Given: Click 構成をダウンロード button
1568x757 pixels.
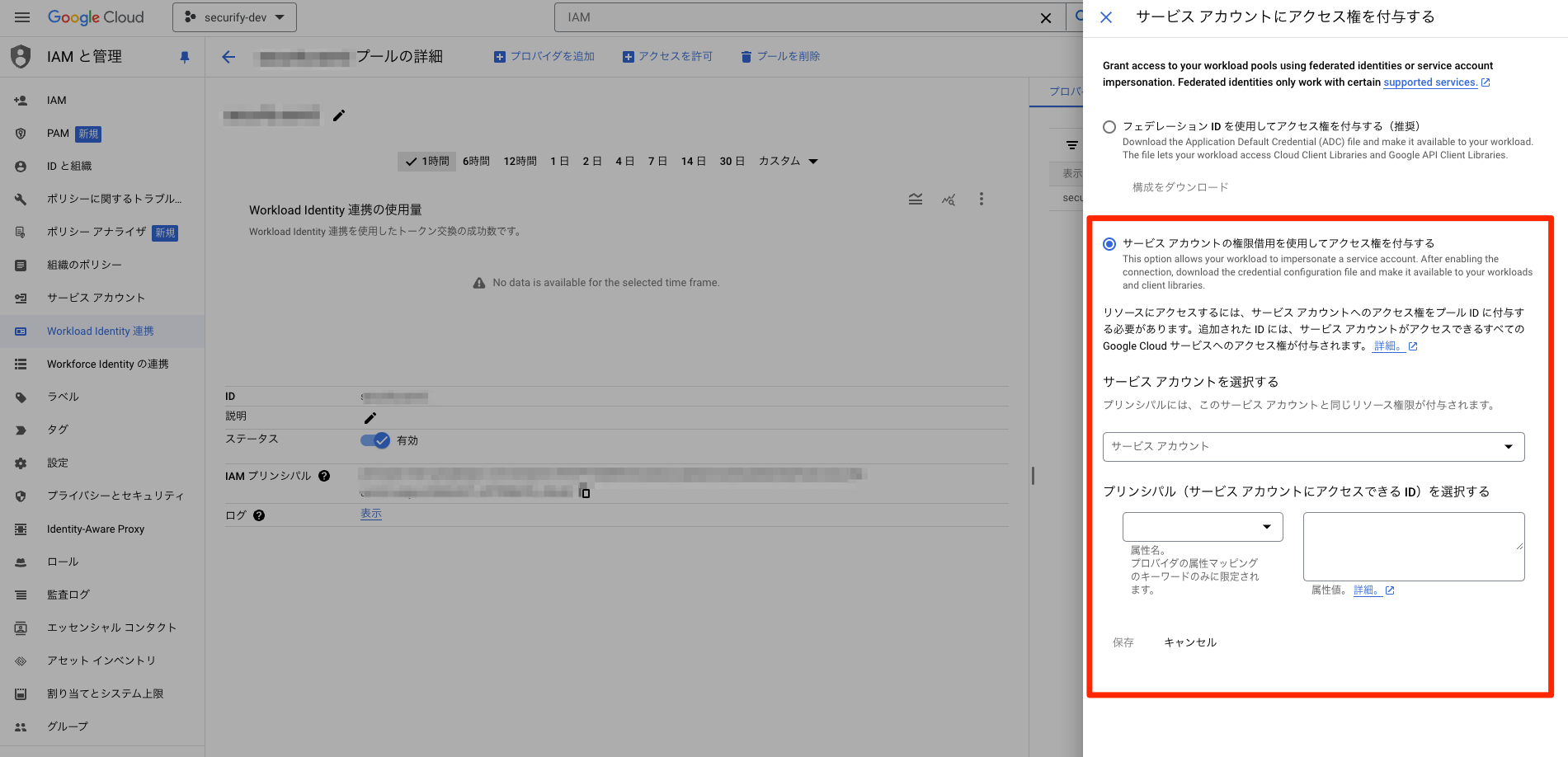Looking at the screenshot, I should tap(1180, 187).
